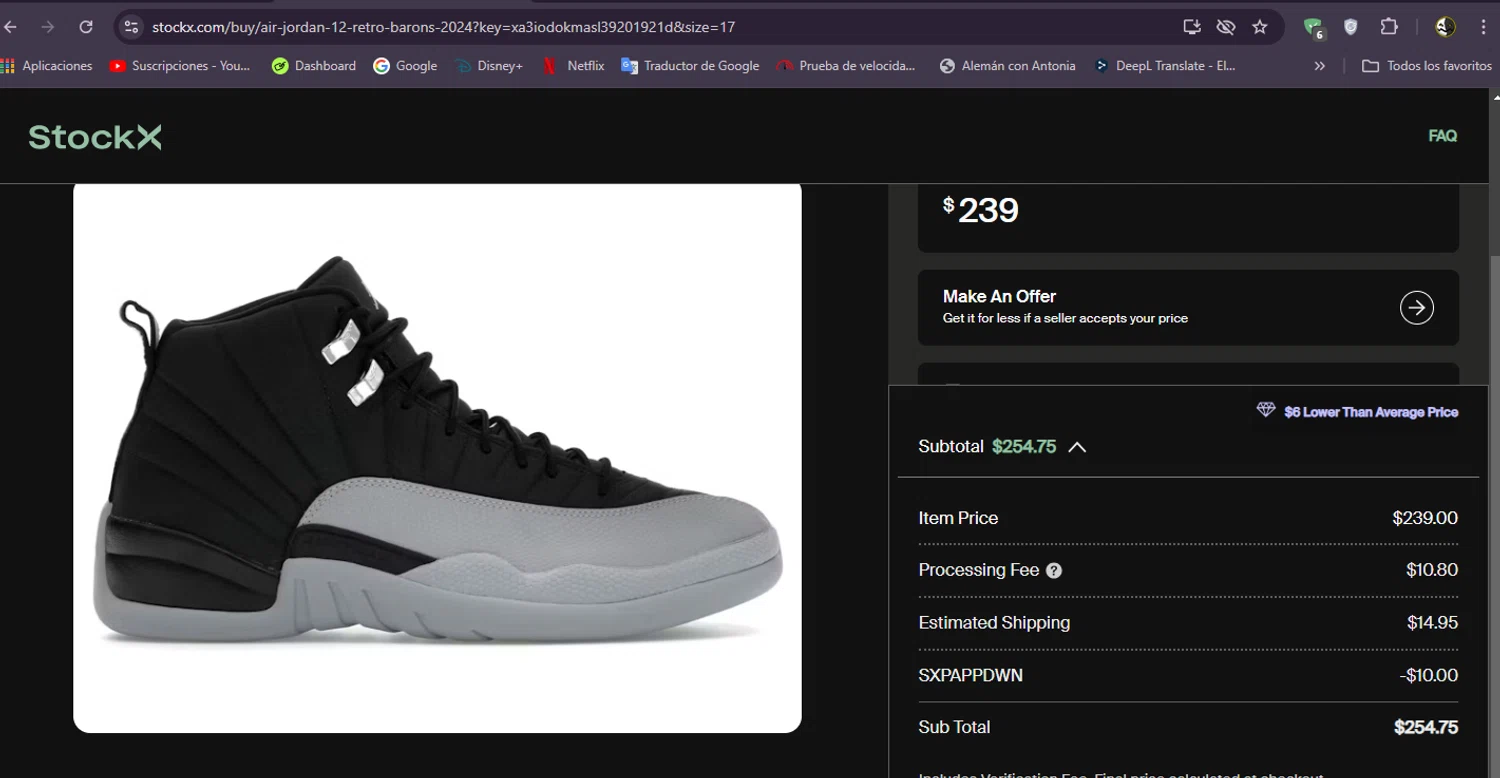The image size is (1500, 778).
Task: Click the crossed-out eye tracking protection icon
Action: click(1225, 27)
